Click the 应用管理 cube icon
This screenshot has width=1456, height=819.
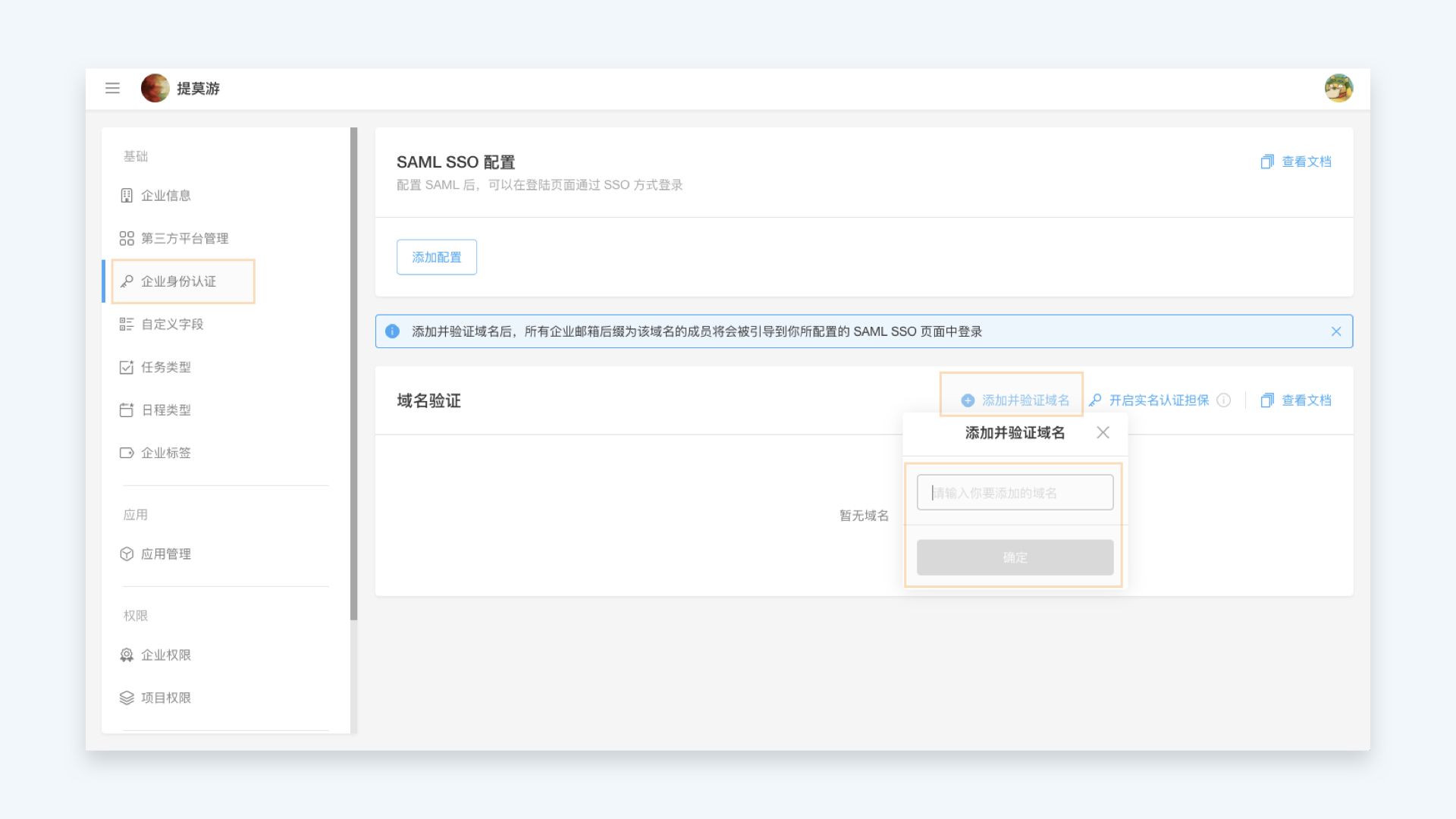coord(127,554)
